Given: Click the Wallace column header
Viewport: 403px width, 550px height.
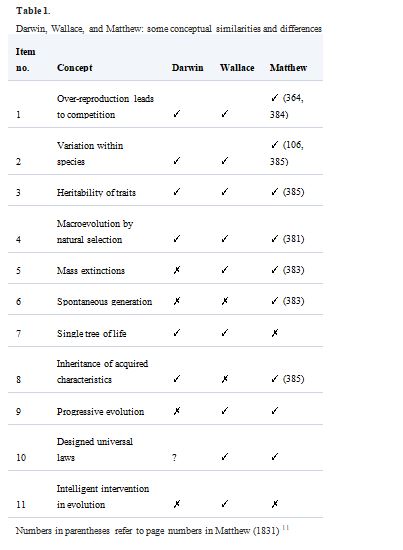Looking at the screenshot, I should 237,68.
